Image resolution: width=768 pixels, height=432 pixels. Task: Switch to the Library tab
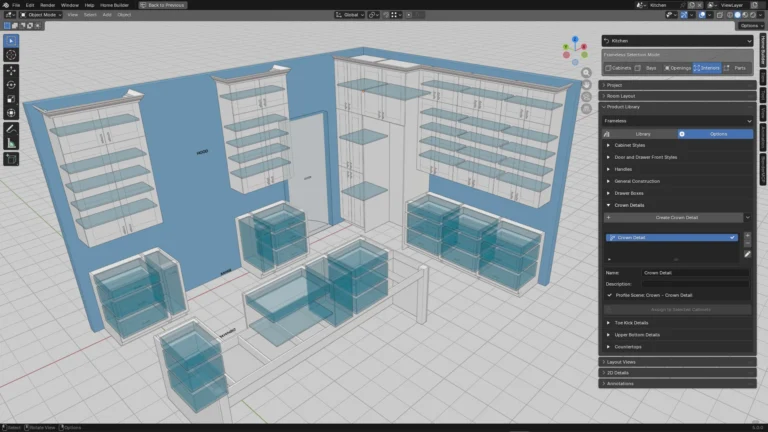point(640,134)
